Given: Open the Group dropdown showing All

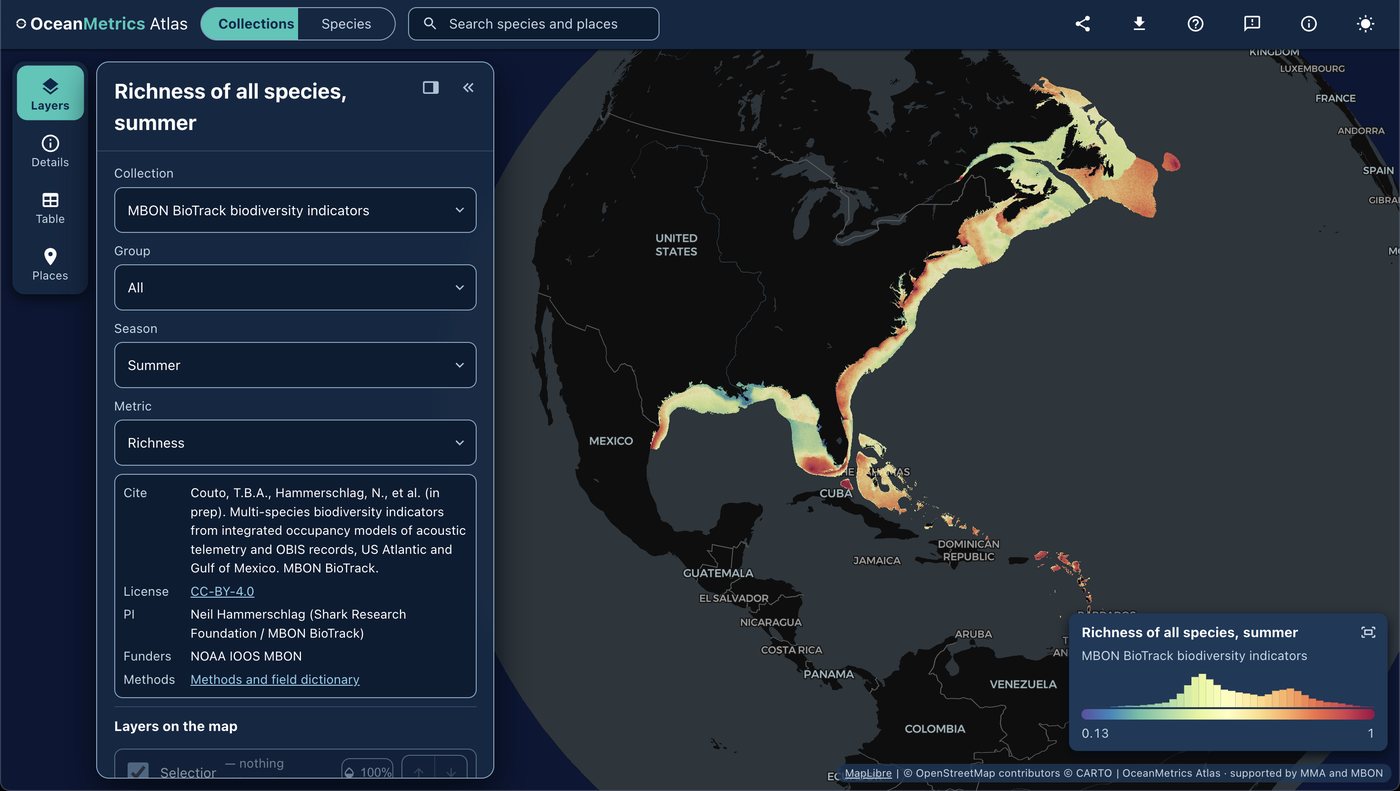Looking at the screenshot, I should point(295,288).
